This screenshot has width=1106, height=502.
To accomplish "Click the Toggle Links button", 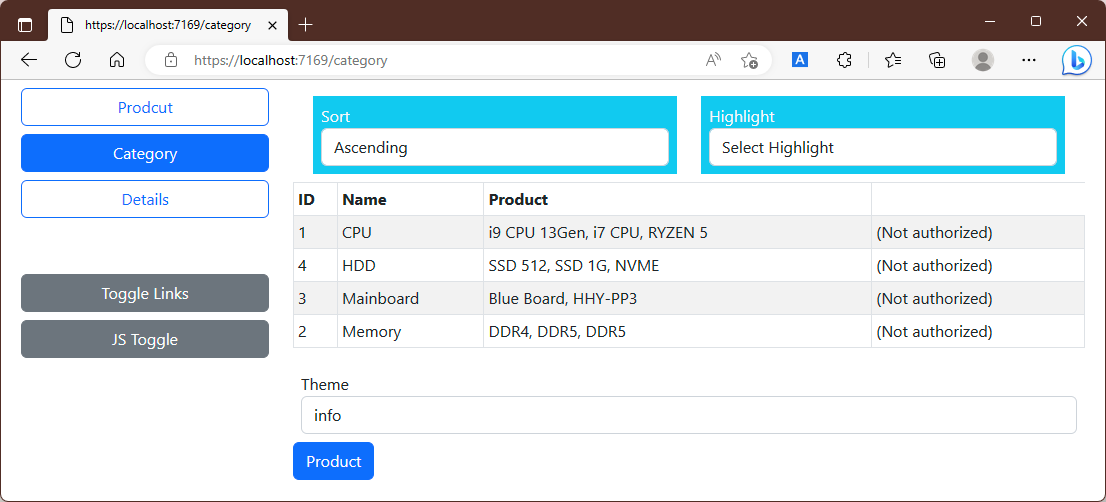I will coord(145,293).
